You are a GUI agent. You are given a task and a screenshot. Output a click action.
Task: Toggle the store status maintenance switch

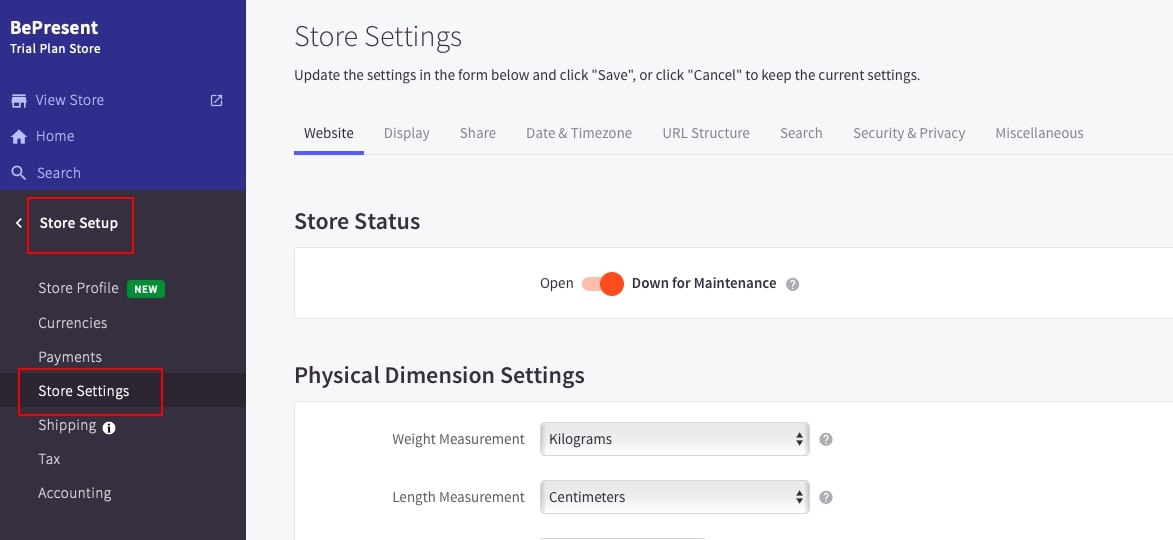[x=603, y=283]
